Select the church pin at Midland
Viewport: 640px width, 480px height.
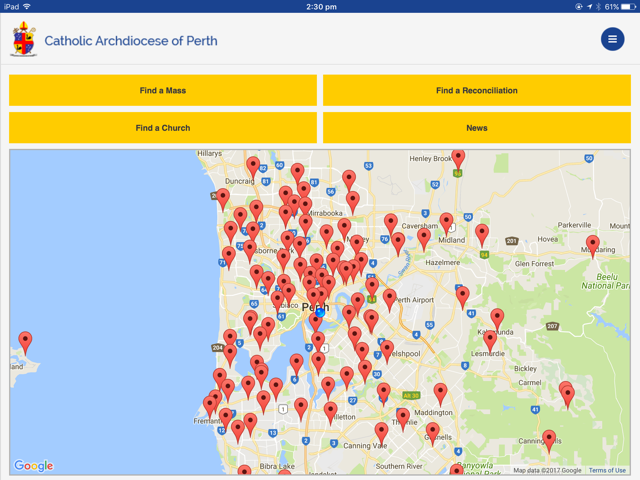click(x=446, y=223)
